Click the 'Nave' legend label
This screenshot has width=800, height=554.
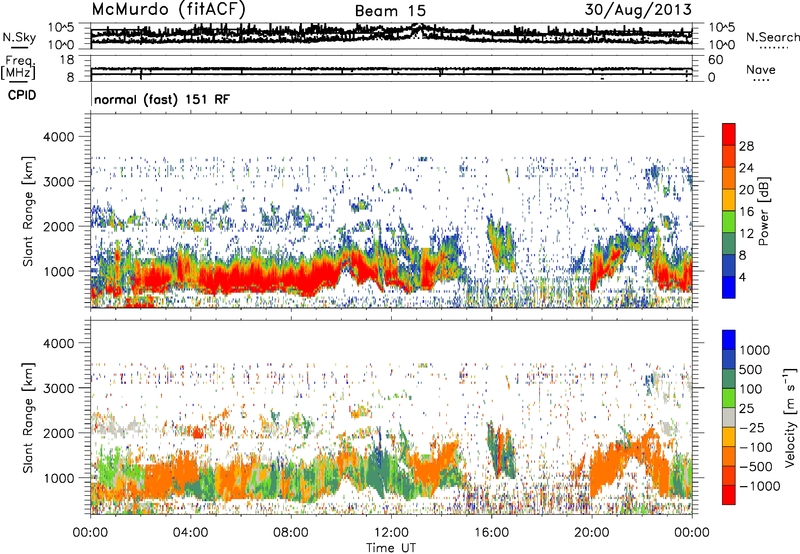tap(761, 69)
